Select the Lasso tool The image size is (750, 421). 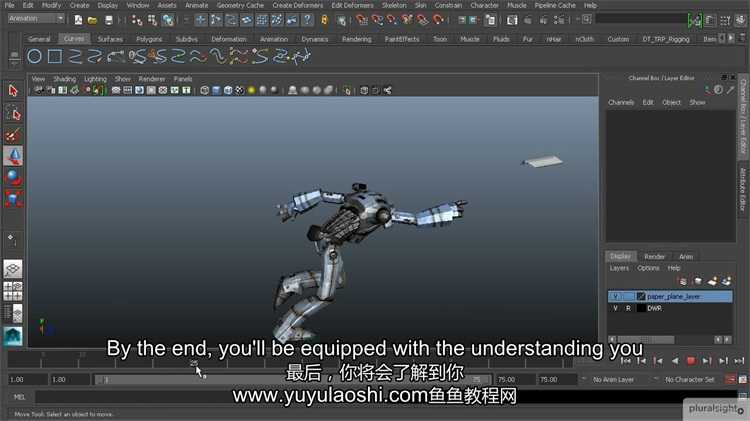[13, 113]
